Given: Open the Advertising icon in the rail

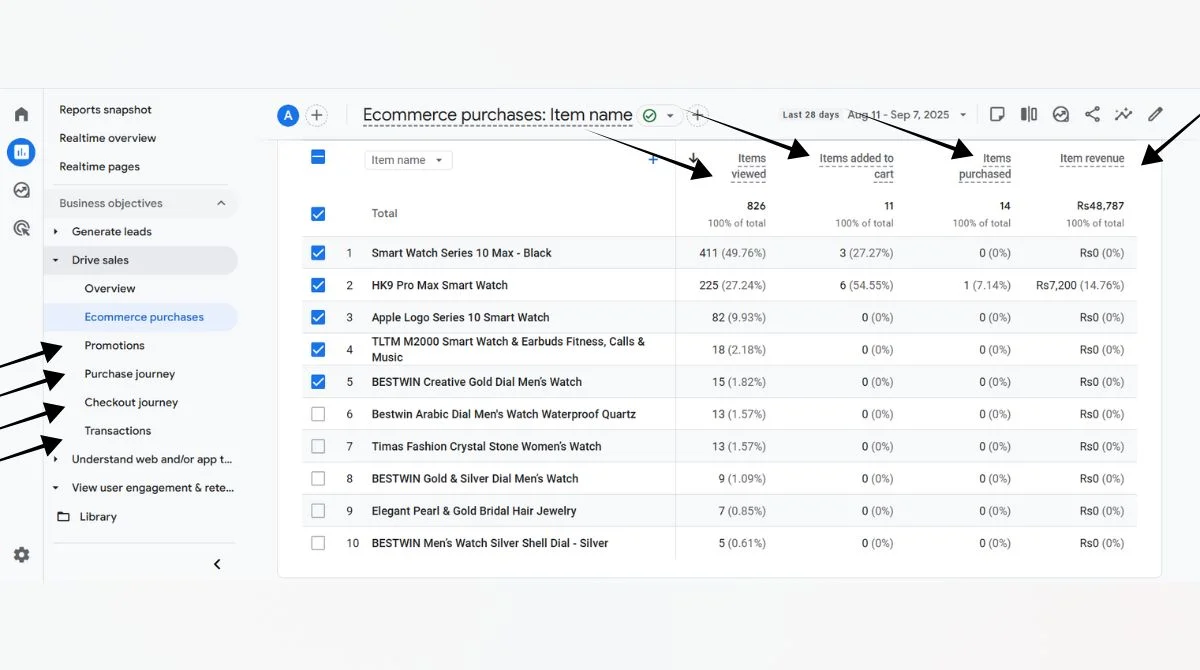Looking at the screenshot, I should pyautogui.click(x=21, y=228).
